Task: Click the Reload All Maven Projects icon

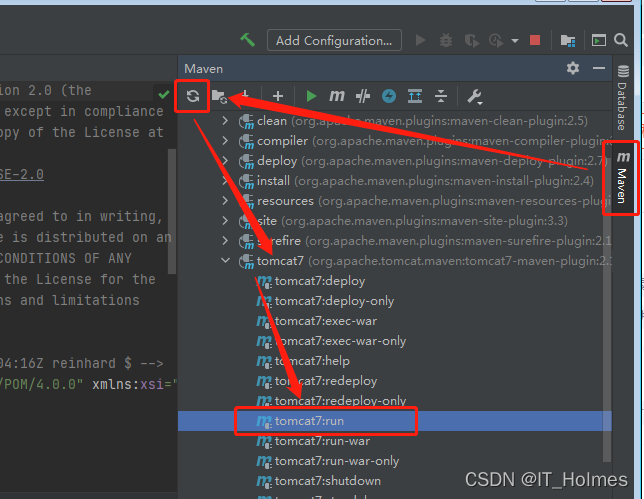Action: pyautogui.click(x=193, y=96)
